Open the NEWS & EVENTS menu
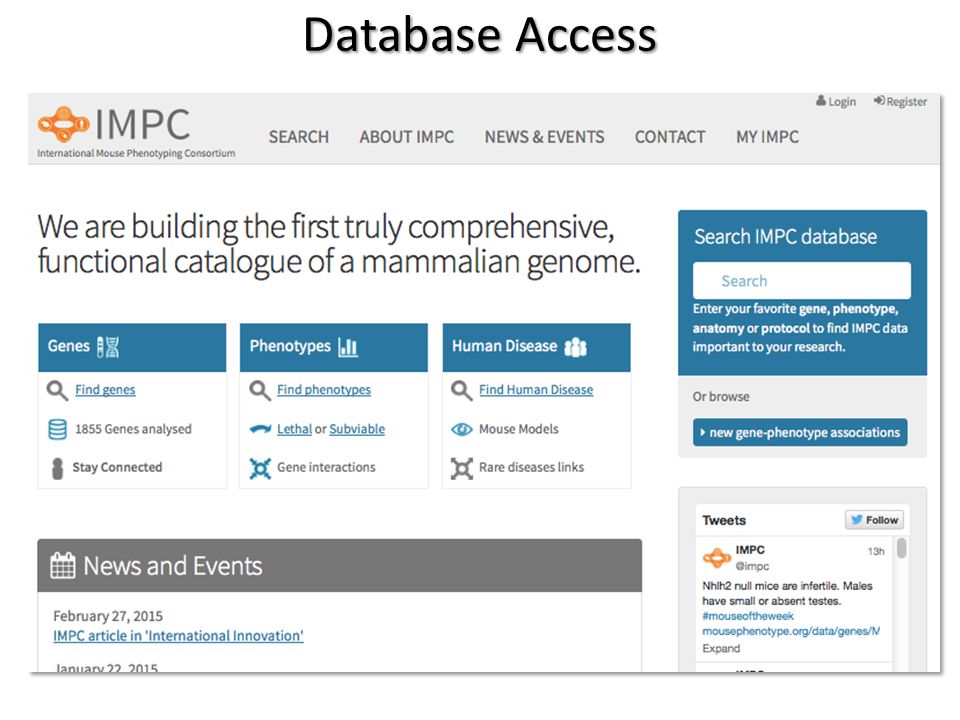 pos(544,137)
